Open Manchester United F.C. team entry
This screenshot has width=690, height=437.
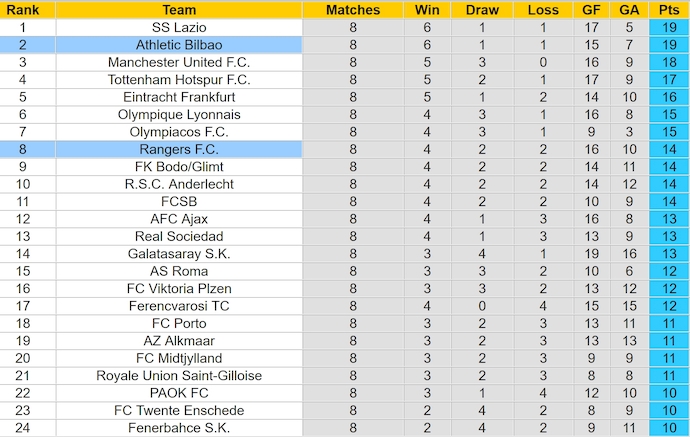pos(179,62)
